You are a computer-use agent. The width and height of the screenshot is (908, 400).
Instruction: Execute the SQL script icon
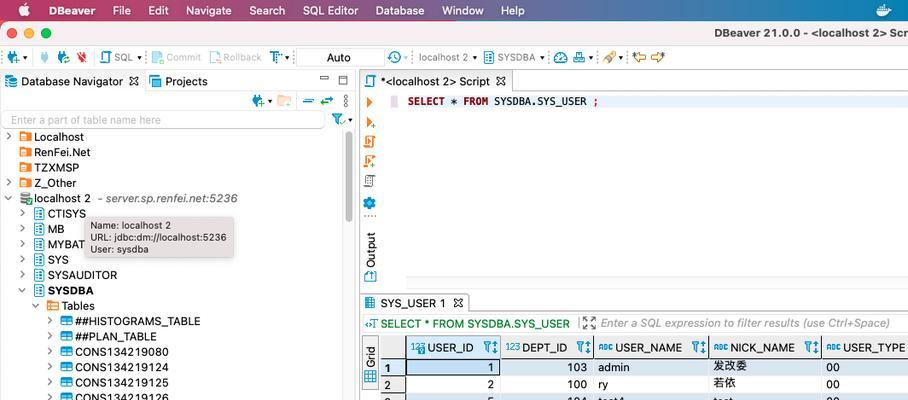pos(369,141)
